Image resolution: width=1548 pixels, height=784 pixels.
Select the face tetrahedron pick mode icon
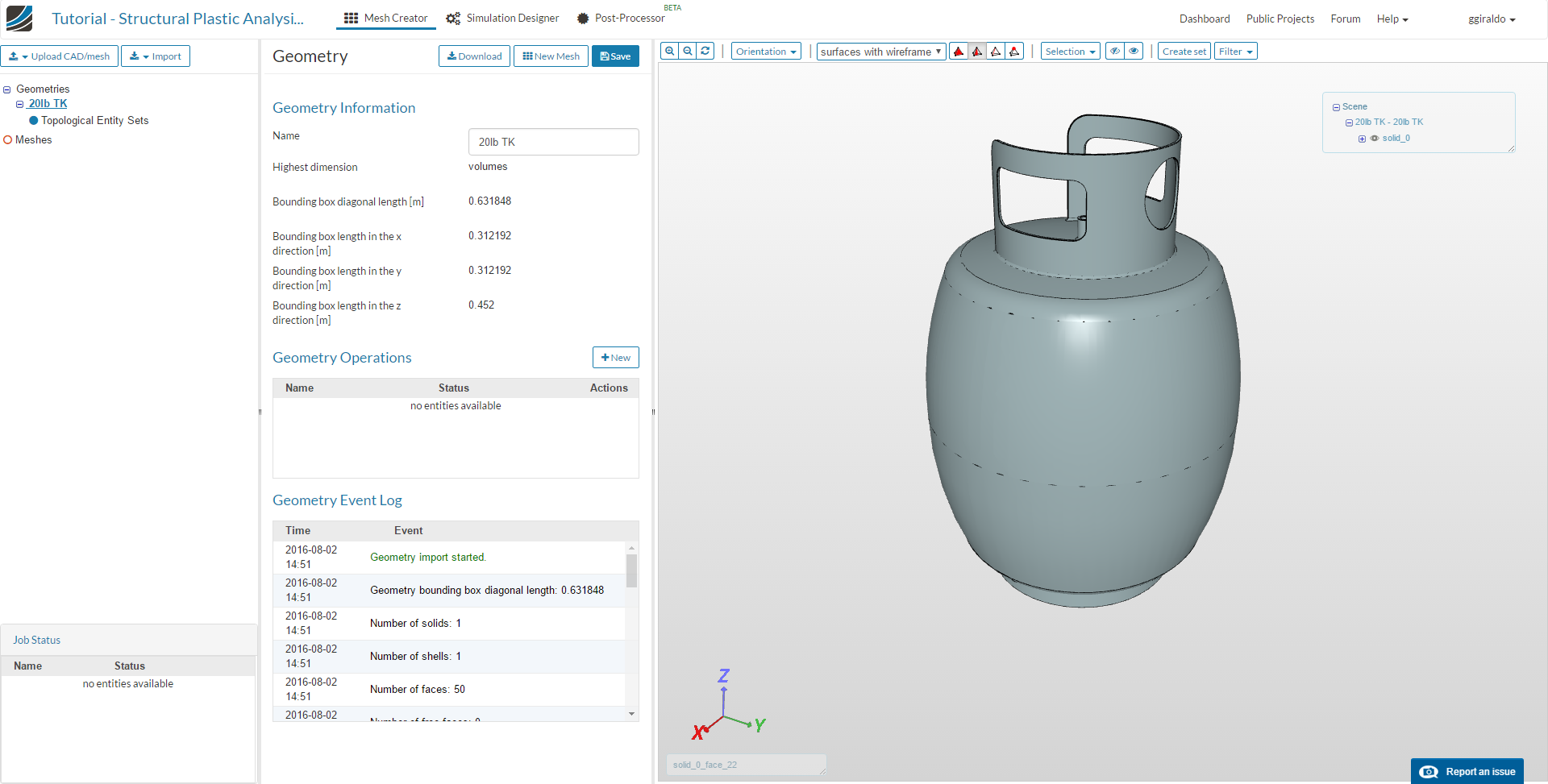977,52
